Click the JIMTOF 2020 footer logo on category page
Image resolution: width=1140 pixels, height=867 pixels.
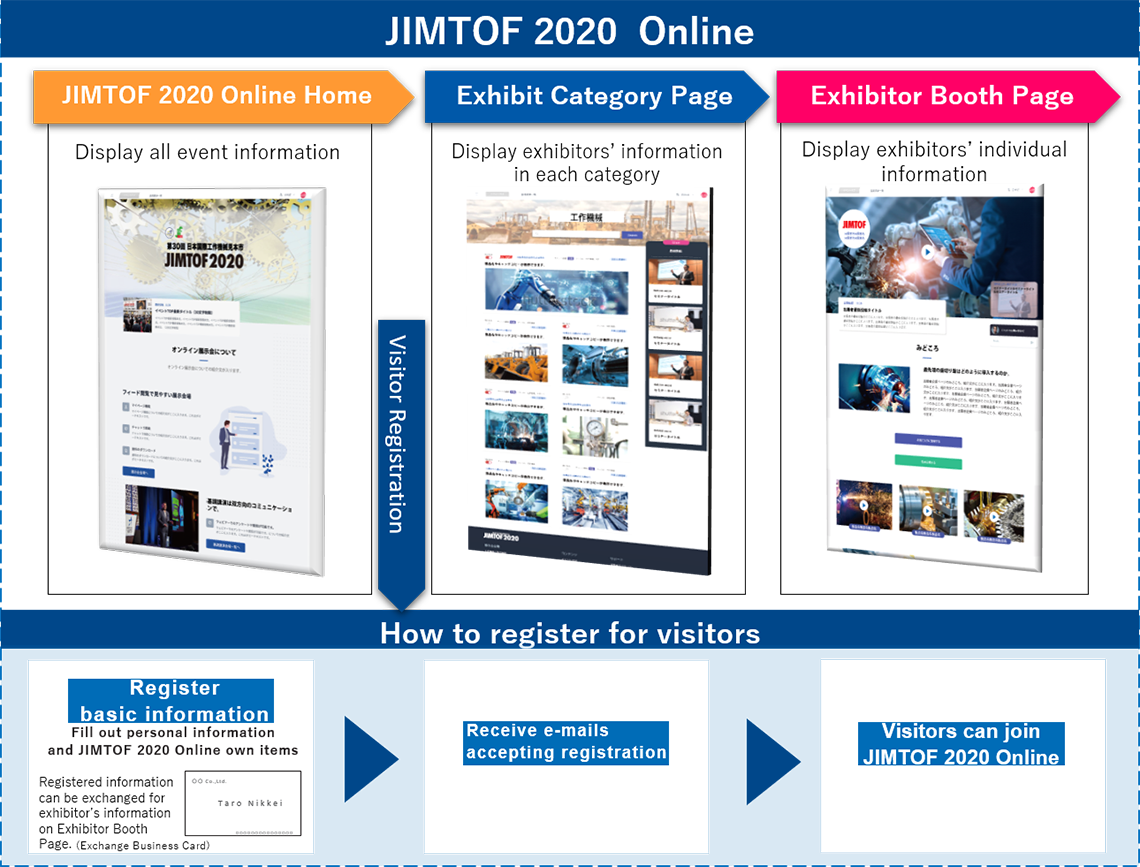[501, 536]
